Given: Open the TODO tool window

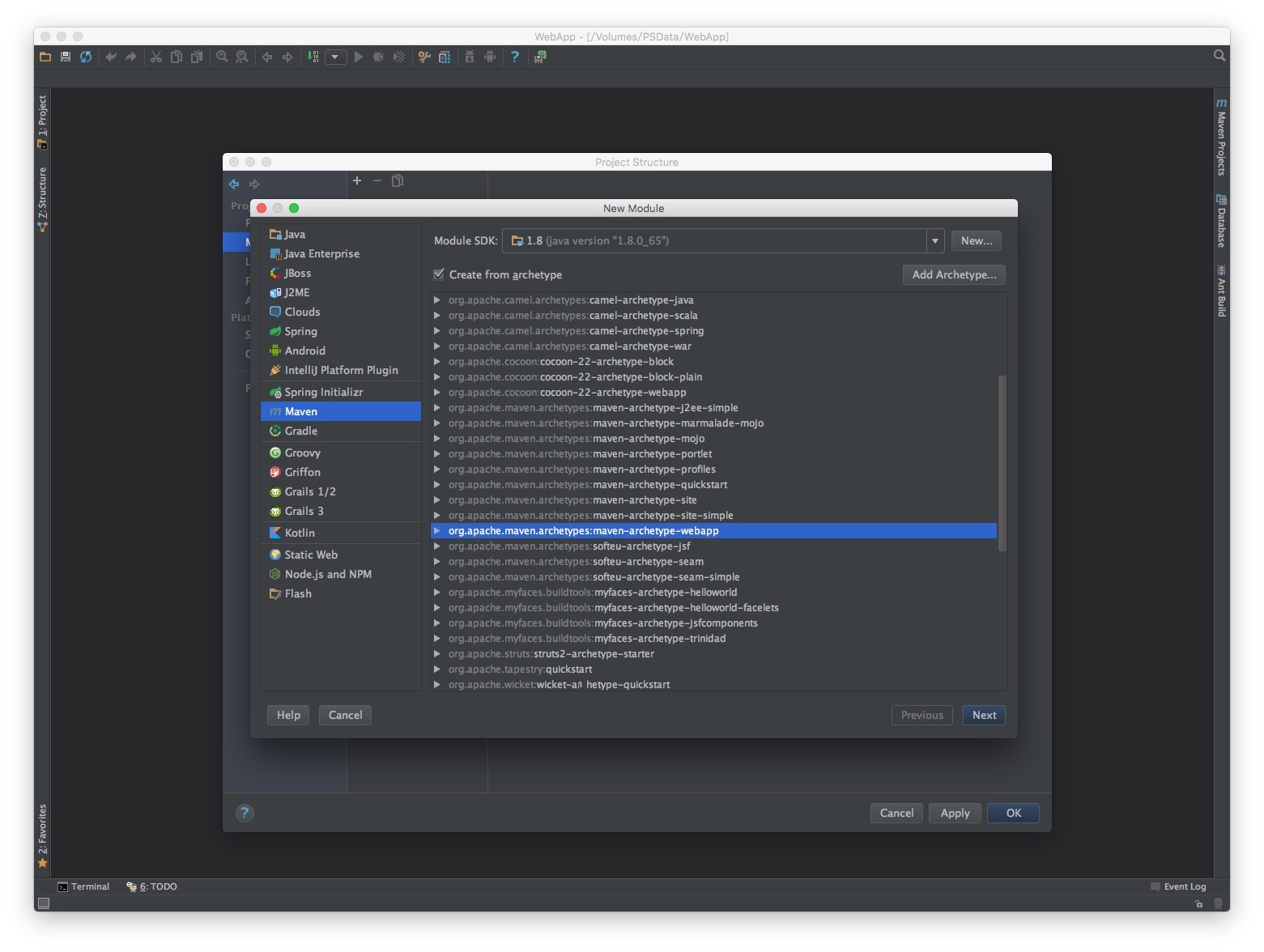Looking at the screenshot, I should tap(151, 886).
